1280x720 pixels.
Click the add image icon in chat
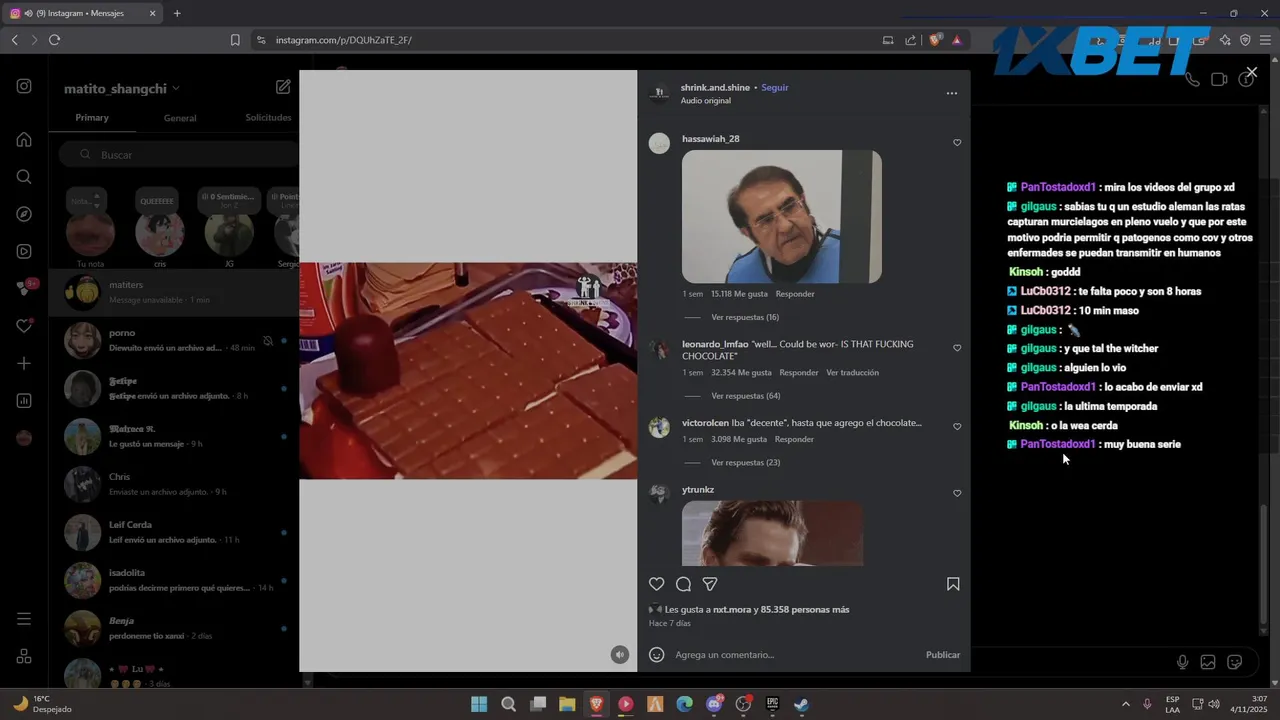click(x=1208, y=662)
